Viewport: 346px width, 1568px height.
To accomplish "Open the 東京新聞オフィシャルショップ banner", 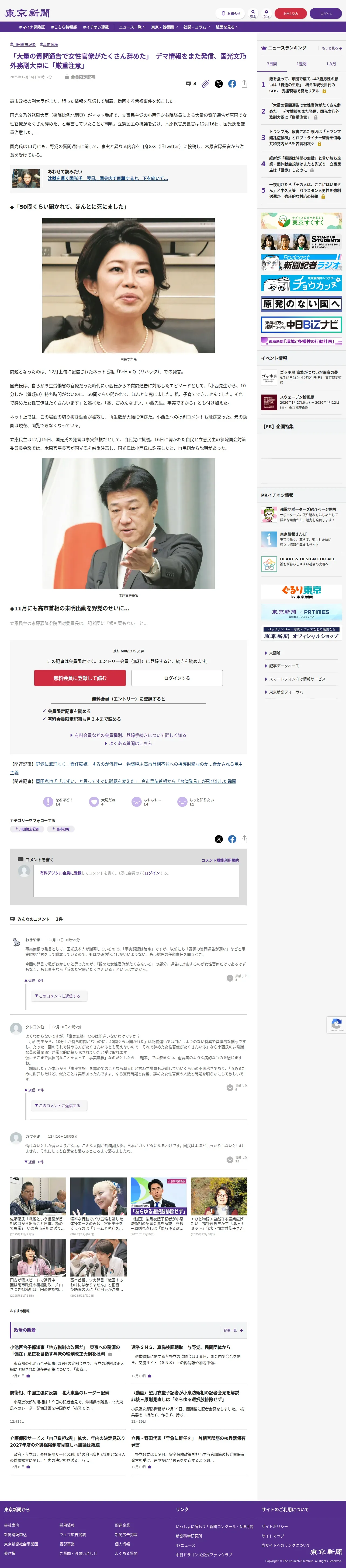I will coord(302,633).
